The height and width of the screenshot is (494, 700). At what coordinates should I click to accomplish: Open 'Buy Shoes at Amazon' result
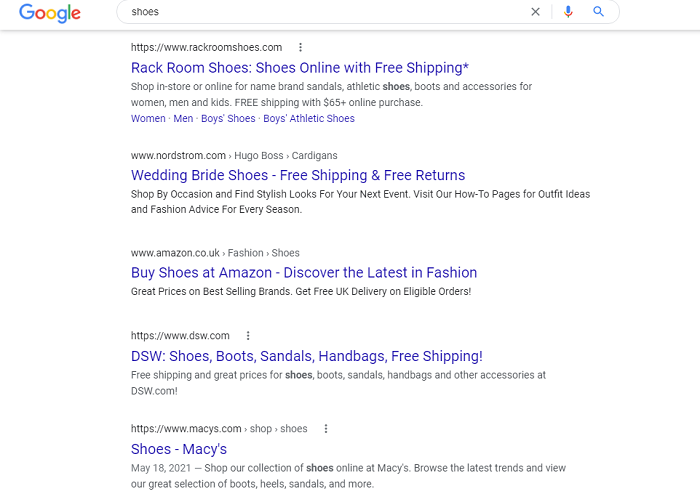(x=304, y=272)
